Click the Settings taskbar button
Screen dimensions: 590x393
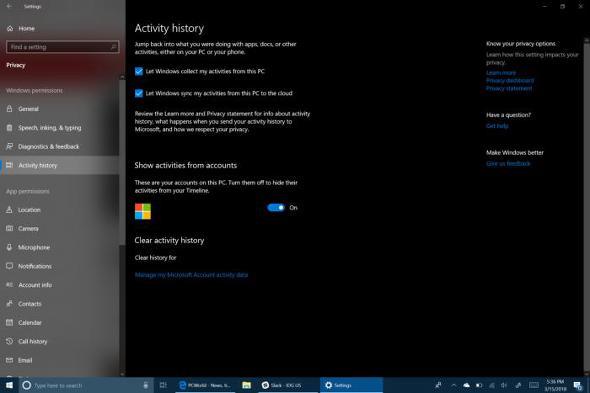pyautogui.click(x=351, y=385)
